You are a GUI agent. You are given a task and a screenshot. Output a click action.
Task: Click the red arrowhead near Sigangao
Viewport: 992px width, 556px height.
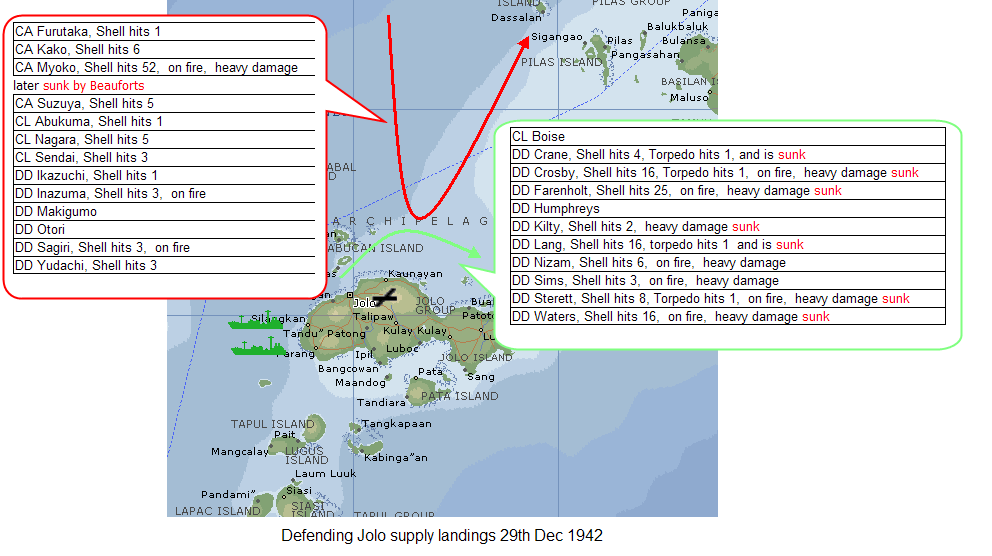coord(523,42)
